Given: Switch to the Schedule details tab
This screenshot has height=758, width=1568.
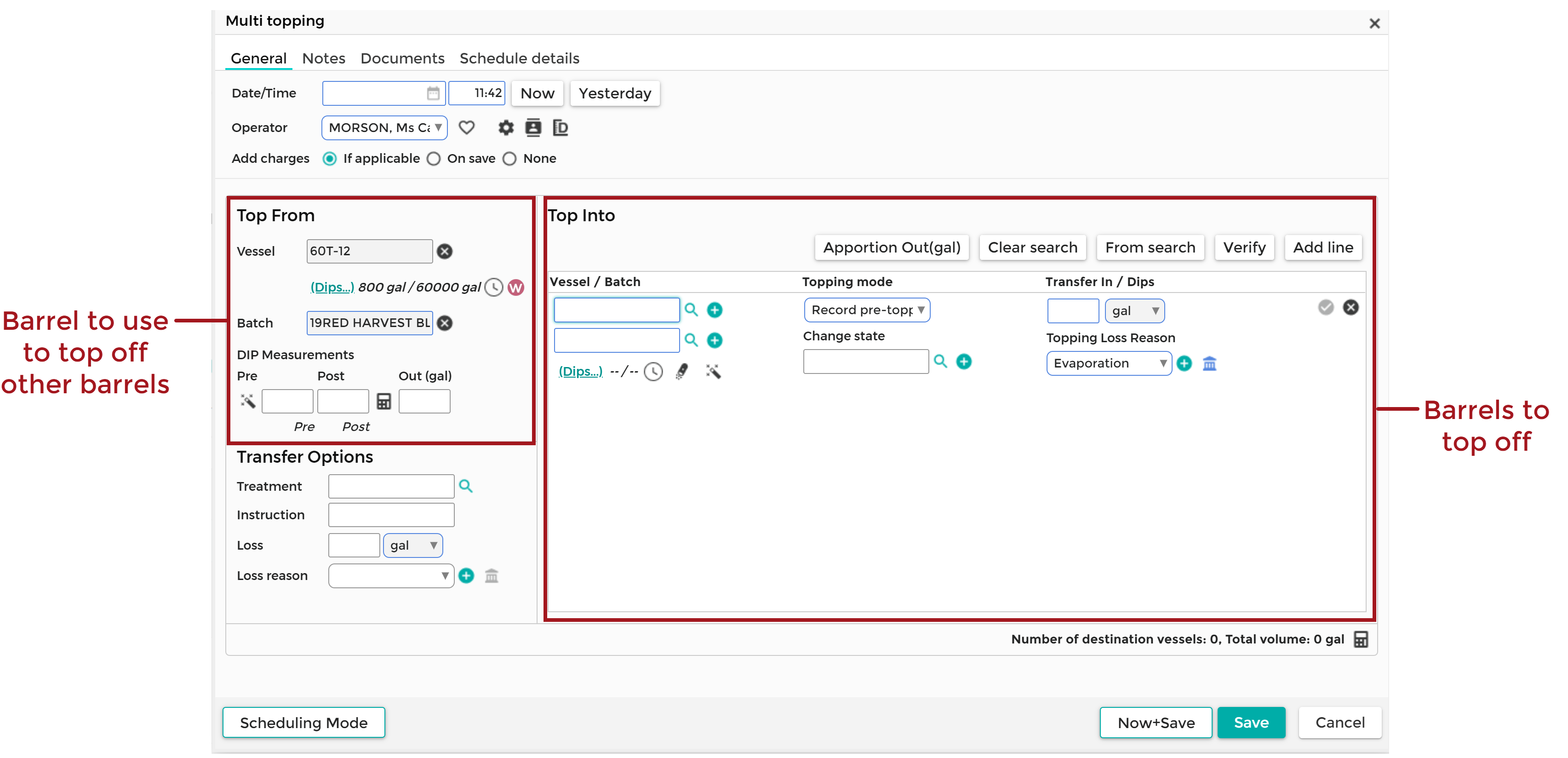Looking at the screenshot, I should 519,58.
